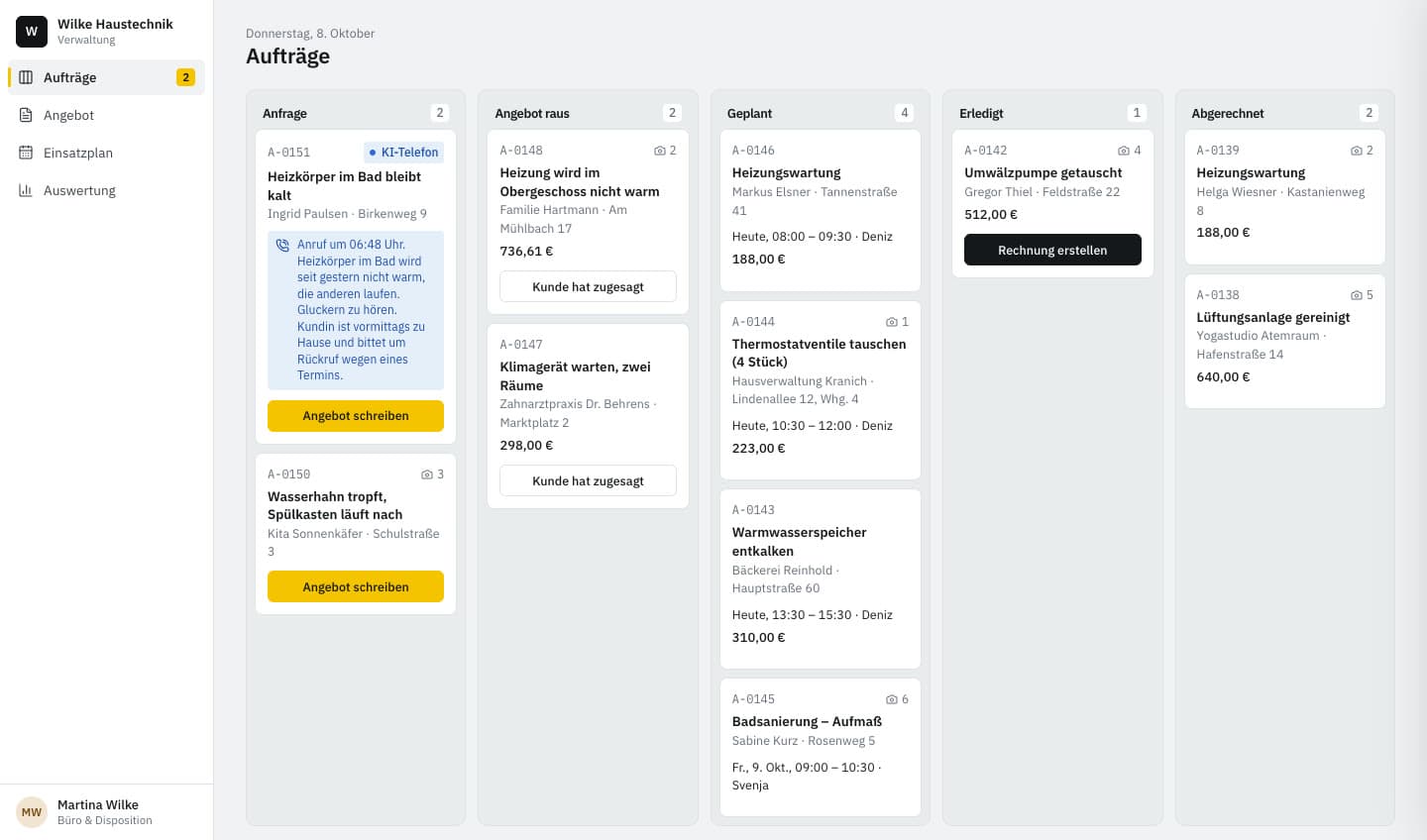Open the Aufträge section in the sidebar
The width and height of the screenshot is (1427, 840).
[106, 77]
